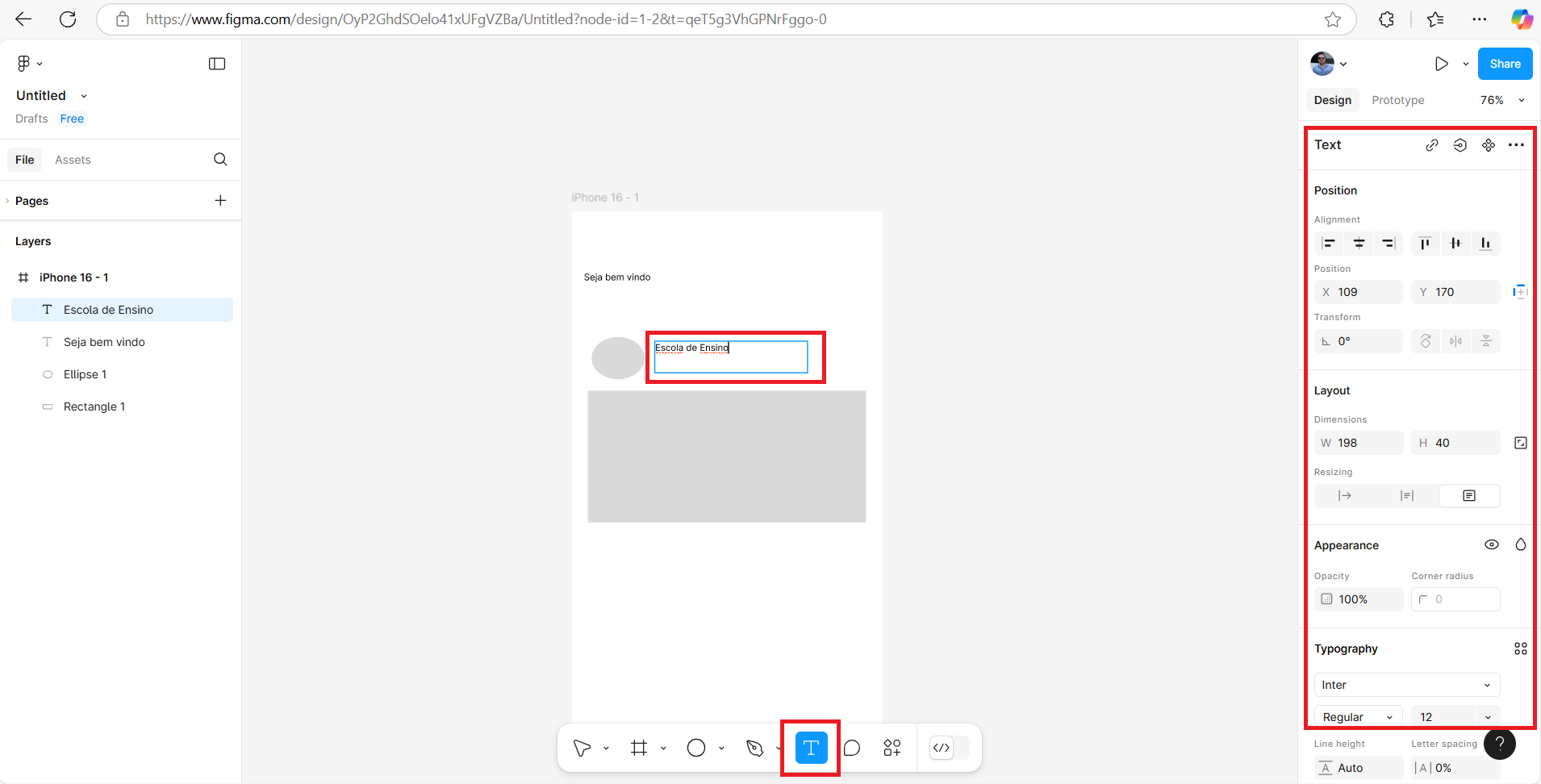Click the Free plan link
This screenshot has width=1541, height=784.
click(x=72, y=119)
